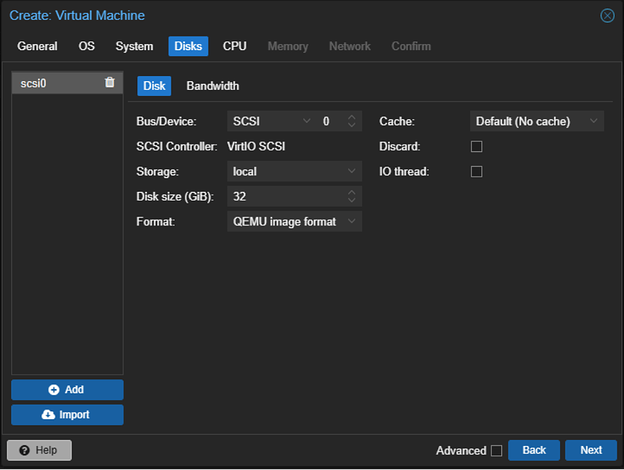Click the Add disk button
624x470 pixels.
click(x=67, y=390)
